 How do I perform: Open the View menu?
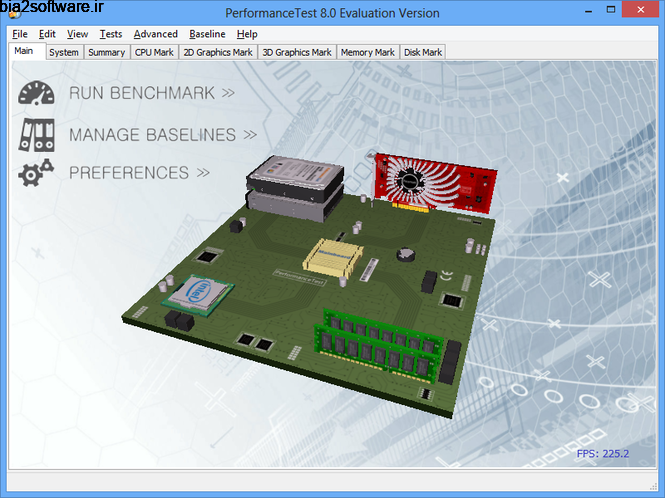pyautogui.click(x=78, y=34)
